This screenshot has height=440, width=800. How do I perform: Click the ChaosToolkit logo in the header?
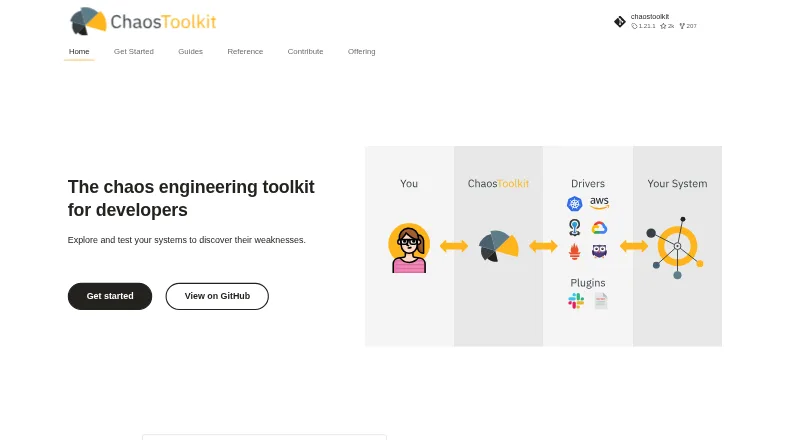143,21
